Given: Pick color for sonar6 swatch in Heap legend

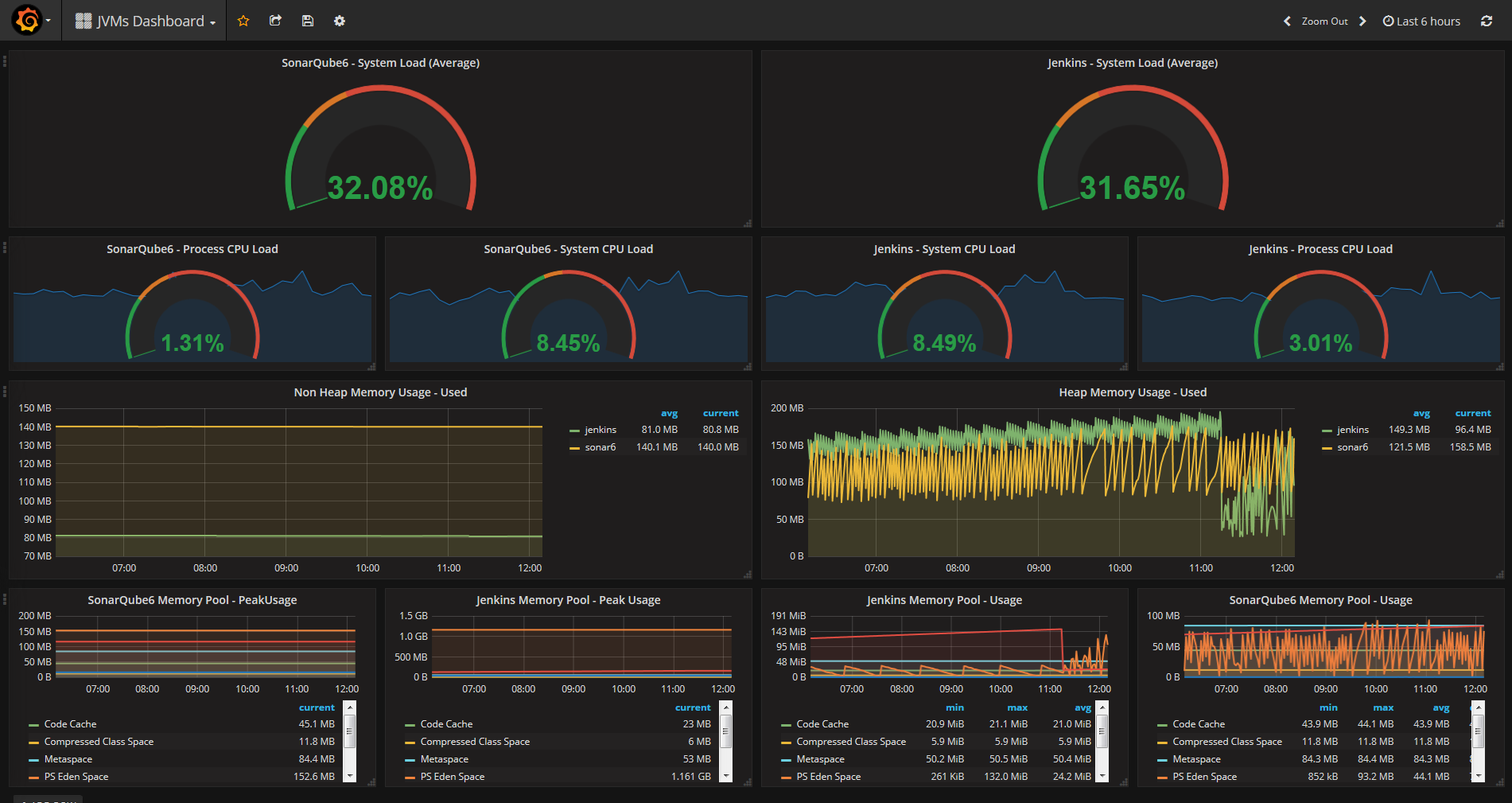Looking at the screenshot, I should [1327, 448].
